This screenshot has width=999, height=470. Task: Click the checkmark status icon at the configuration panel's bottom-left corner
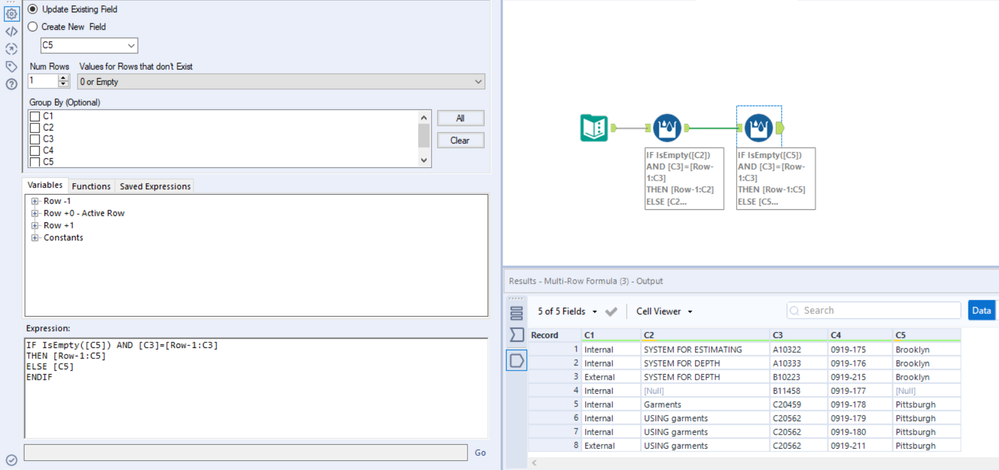pyautogui.click(x=11, y=460)
